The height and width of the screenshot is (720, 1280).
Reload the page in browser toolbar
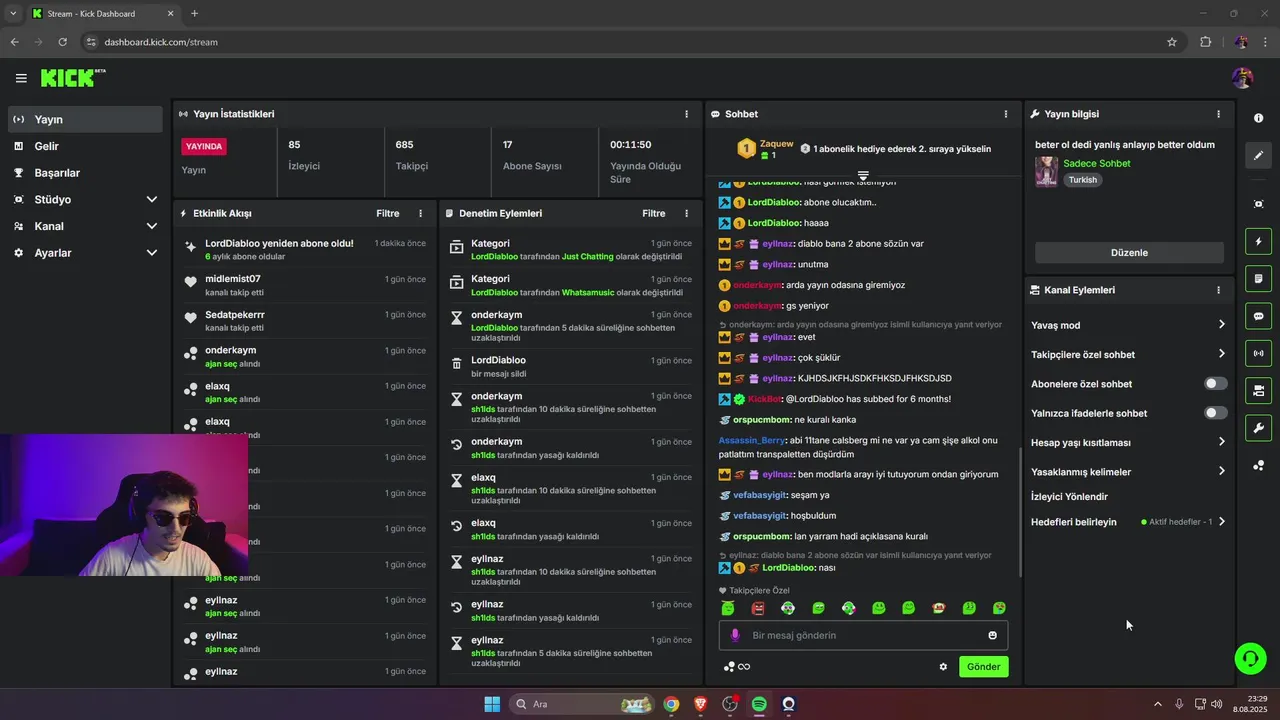click(x=62, y=42)
